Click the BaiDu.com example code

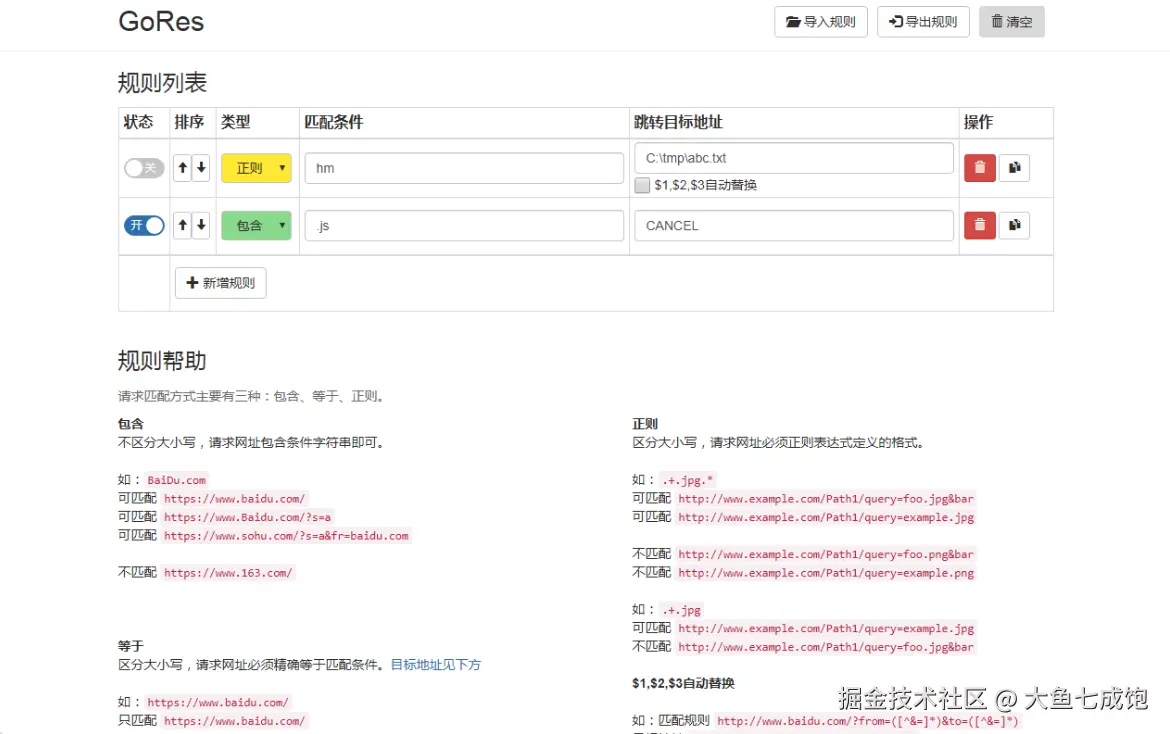point(176,480)
